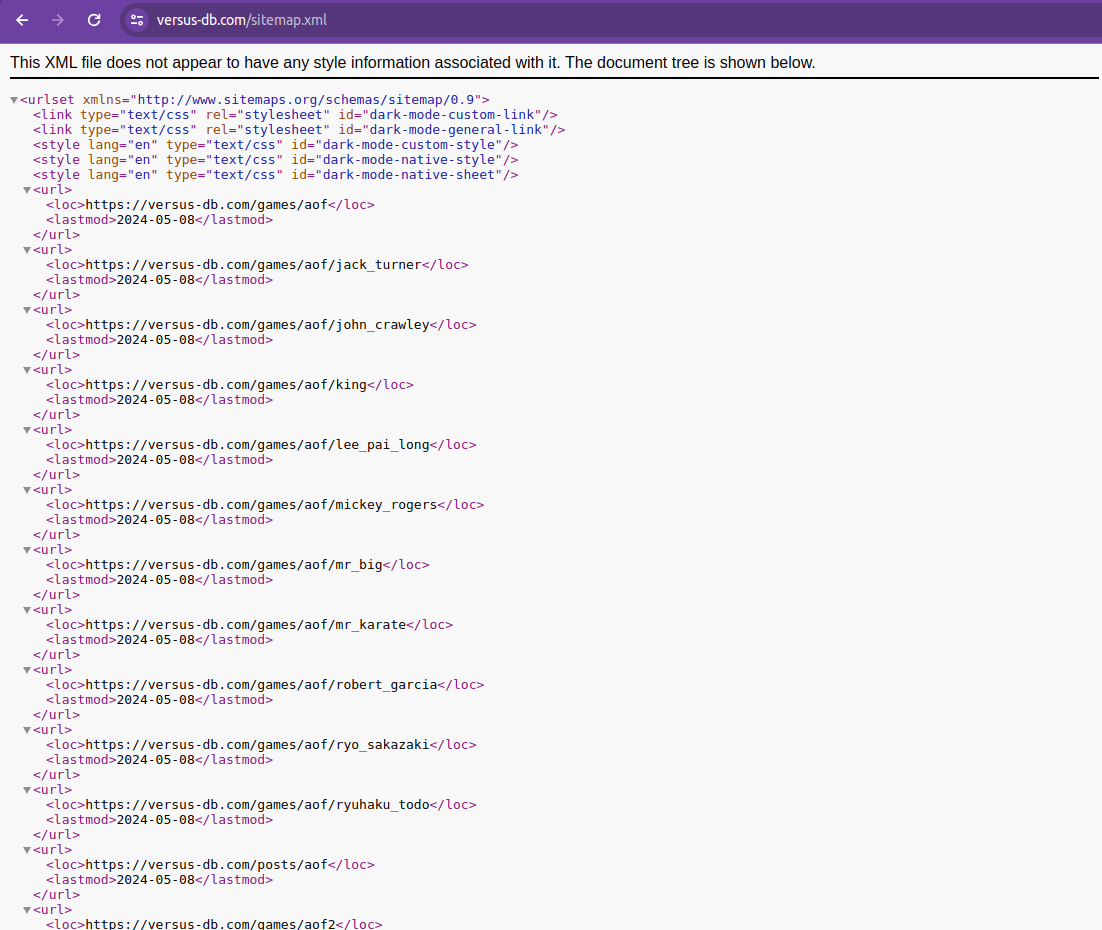Go back using browser back arrow
This screenshot has width=1102, height=930.
pyautogui.click(x=22, y=20)
